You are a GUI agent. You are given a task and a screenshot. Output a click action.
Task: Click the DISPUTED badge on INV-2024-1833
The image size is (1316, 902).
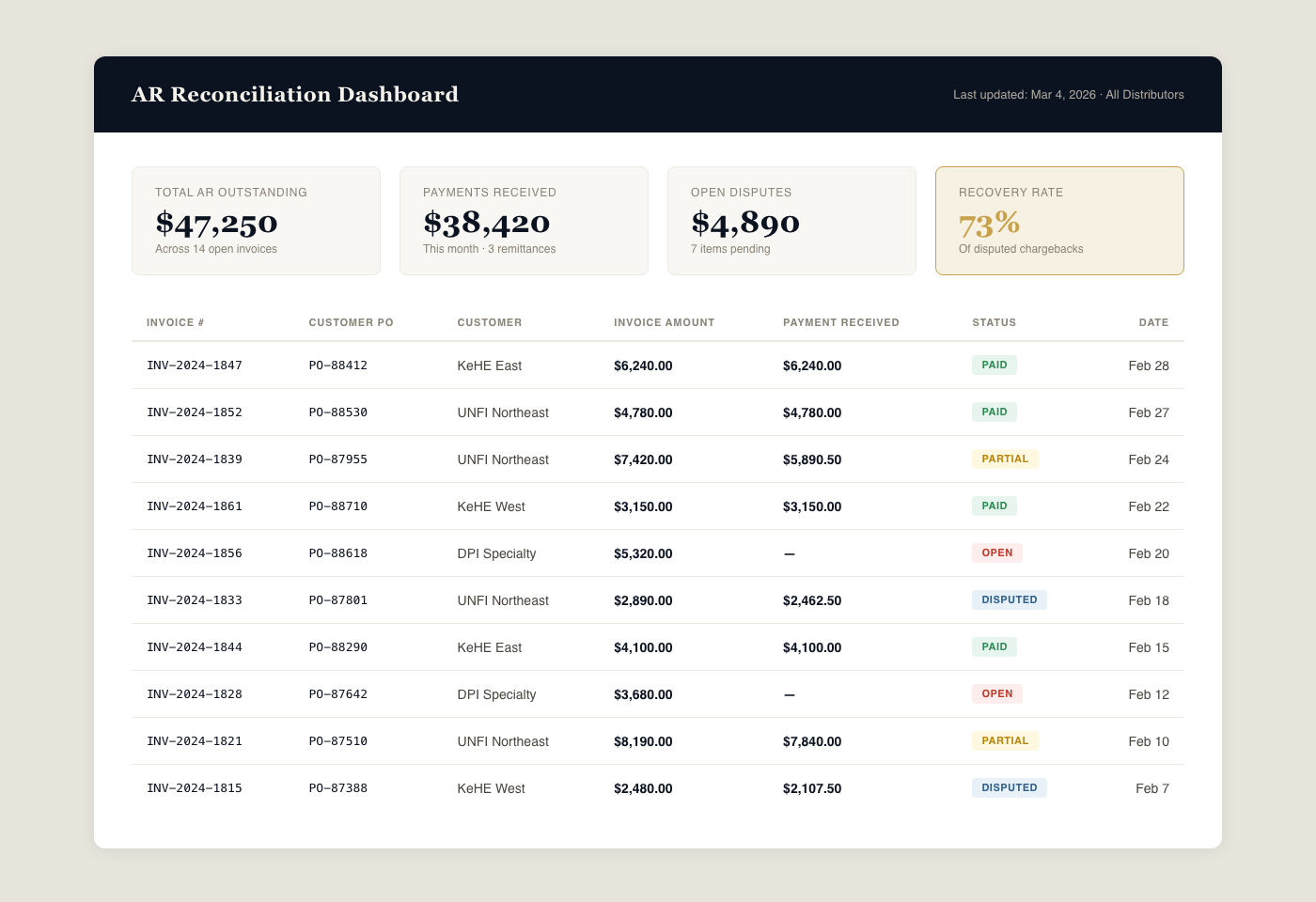(1010, 599)
